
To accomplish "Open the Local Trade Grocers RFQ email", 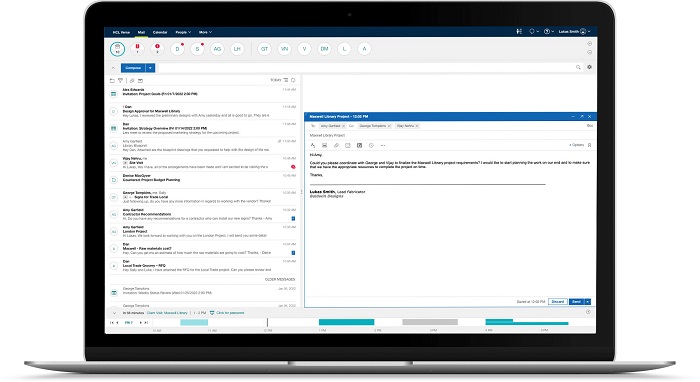I will coord(203,266).
